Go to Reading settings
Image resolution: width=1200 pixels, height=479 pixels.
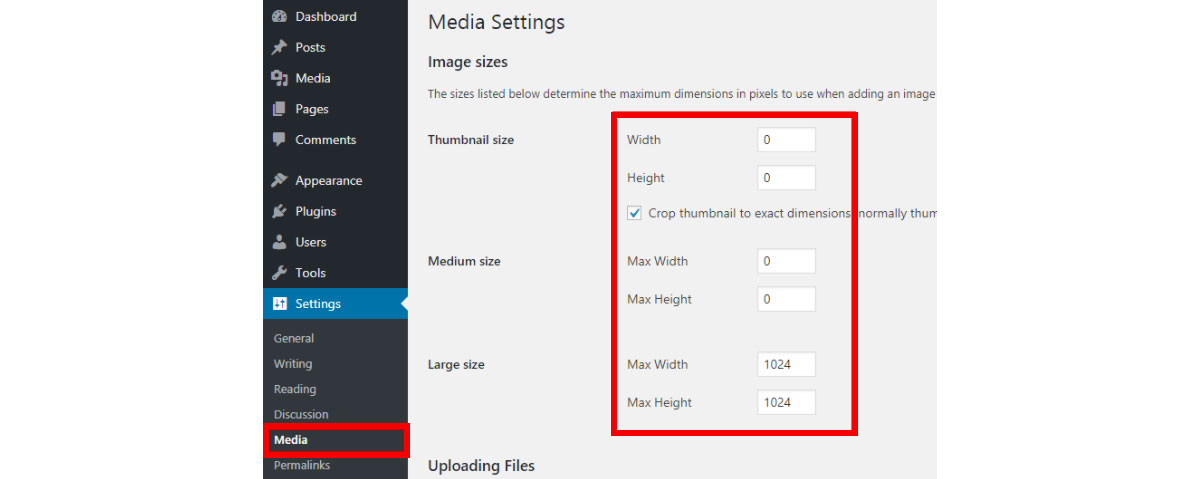point(294,389)
